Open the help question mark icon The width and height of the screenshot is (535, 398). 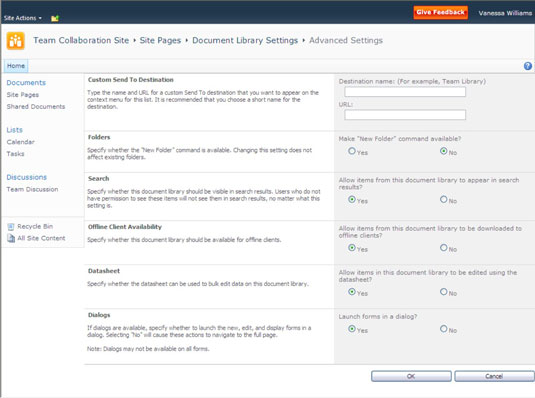click(x=527, y=66)
